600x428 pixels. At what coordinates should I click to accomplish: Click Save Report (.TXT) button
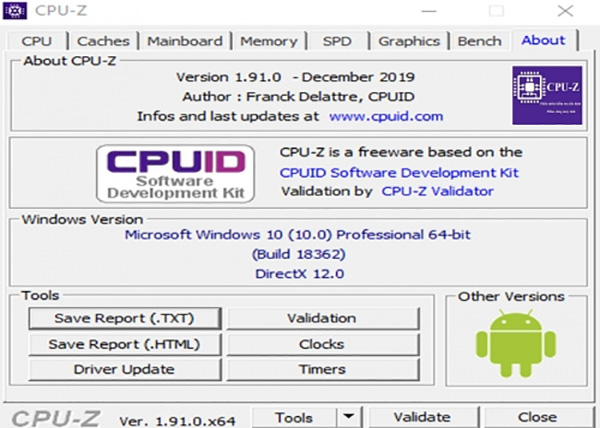tap(125, 318)
